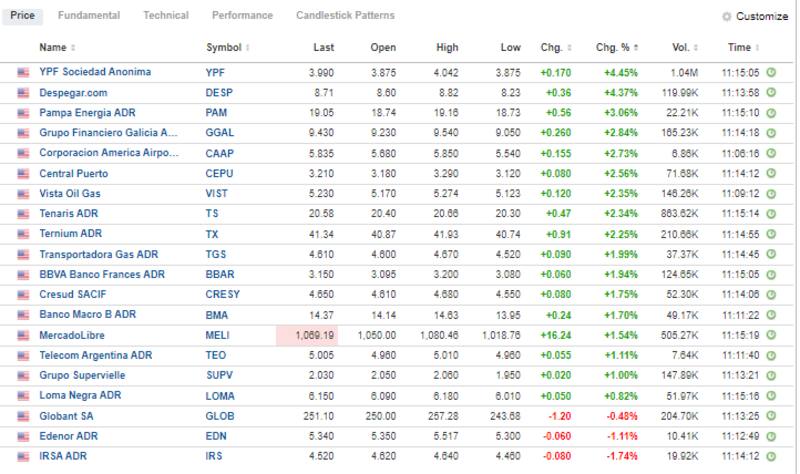
Task: Sort by the Vol. column header
Action: (681, 48)
